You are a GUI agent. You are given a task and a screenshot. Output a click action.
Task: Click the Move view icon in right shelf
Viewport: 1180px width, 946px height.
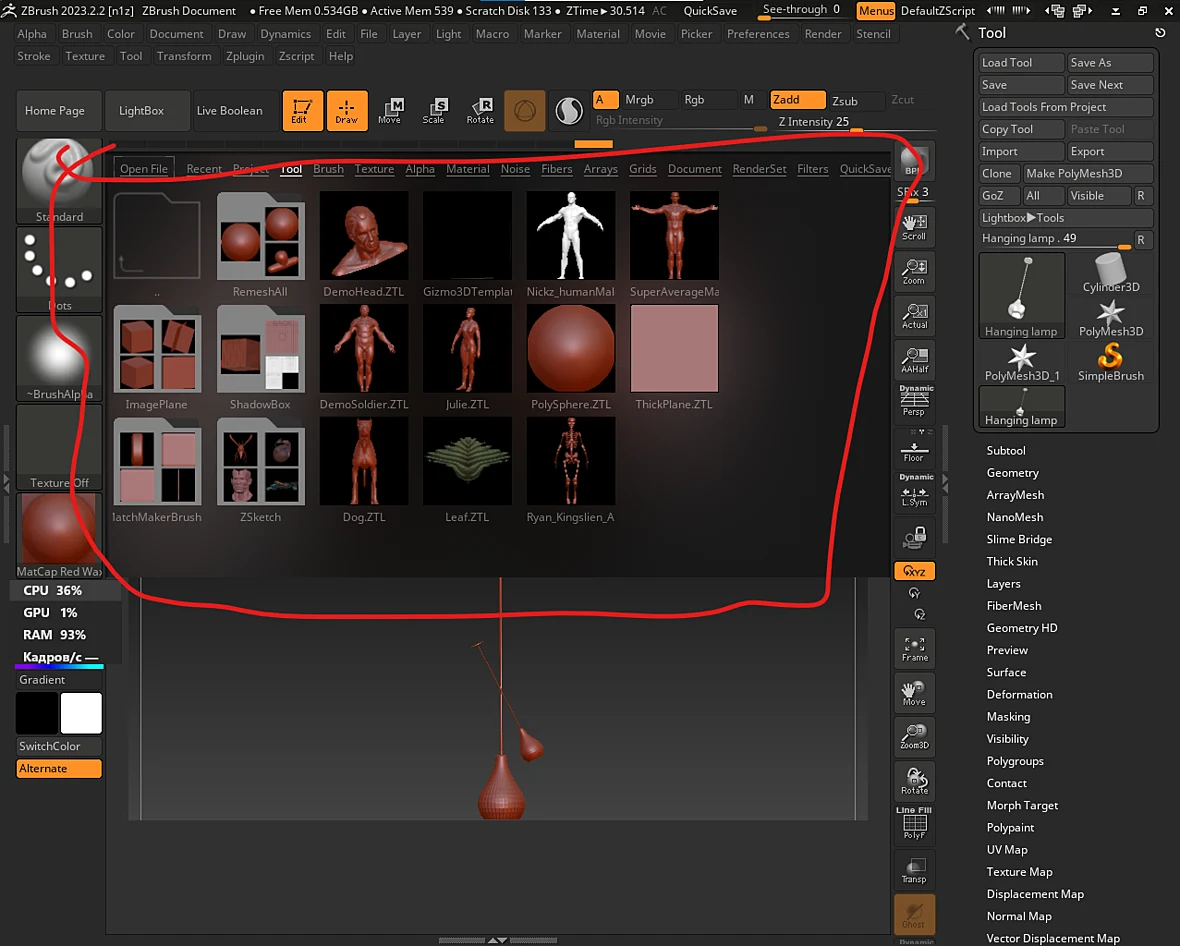tap(914, 692)
